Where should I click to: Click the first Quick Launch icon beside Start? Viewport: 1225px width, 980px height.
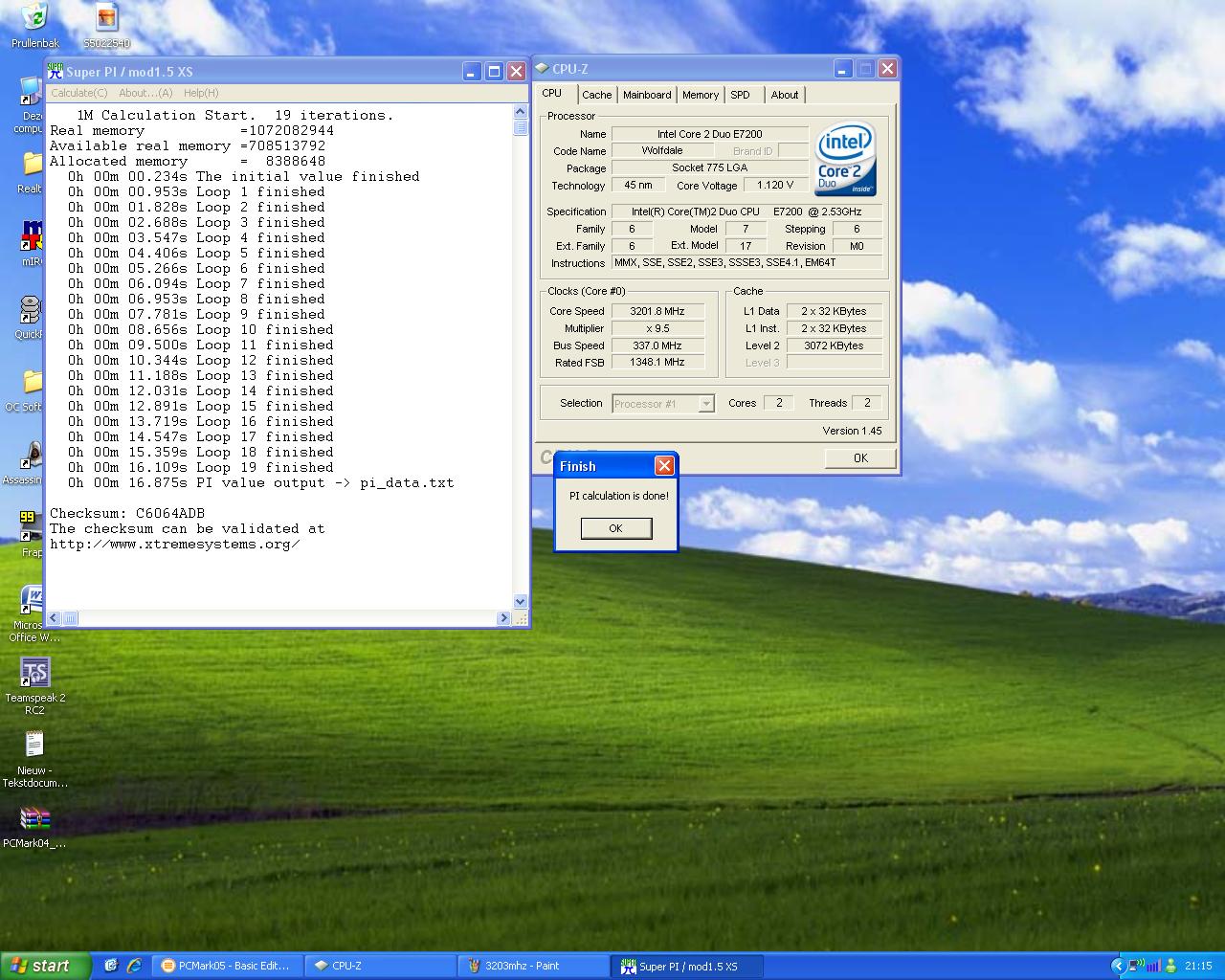click(111, 966)
